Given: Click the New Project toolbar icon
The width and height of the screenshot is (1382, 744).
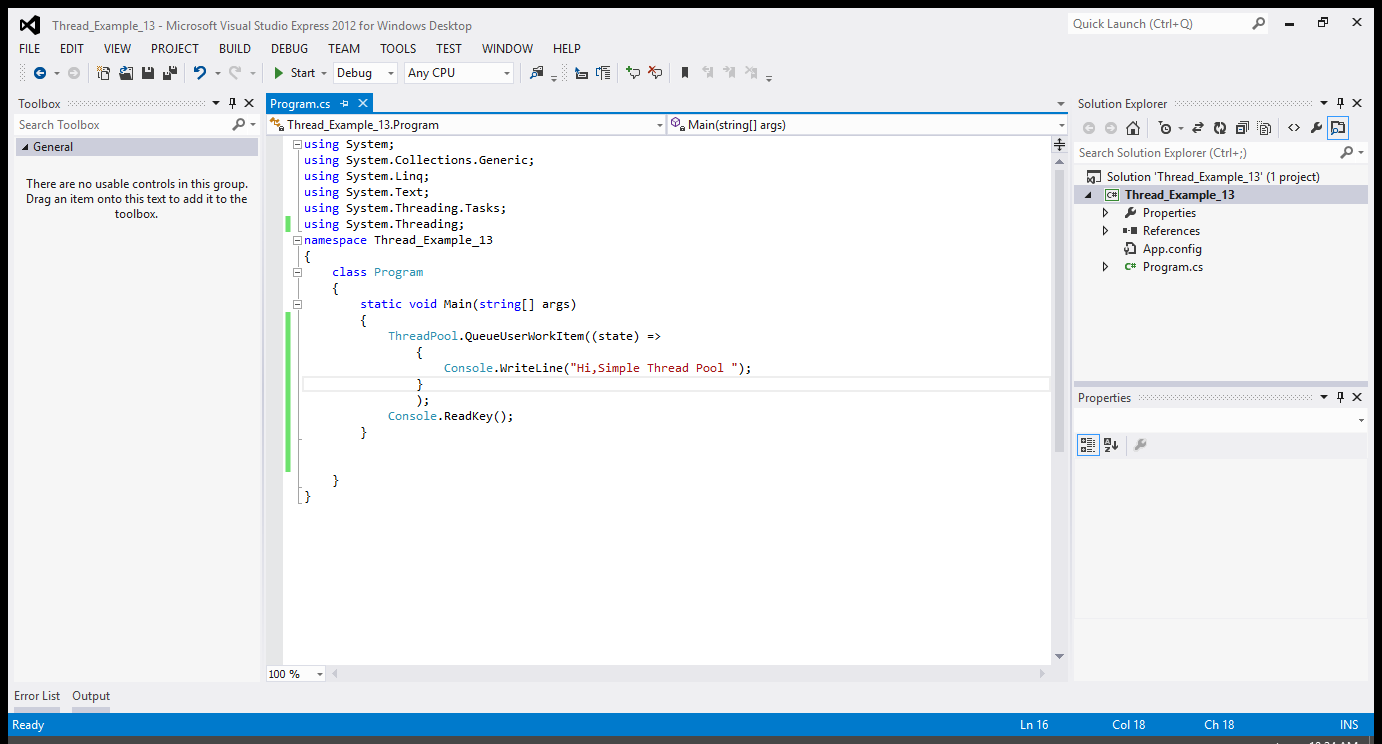Looking at the screenshot, I should [x=103, y=73].
